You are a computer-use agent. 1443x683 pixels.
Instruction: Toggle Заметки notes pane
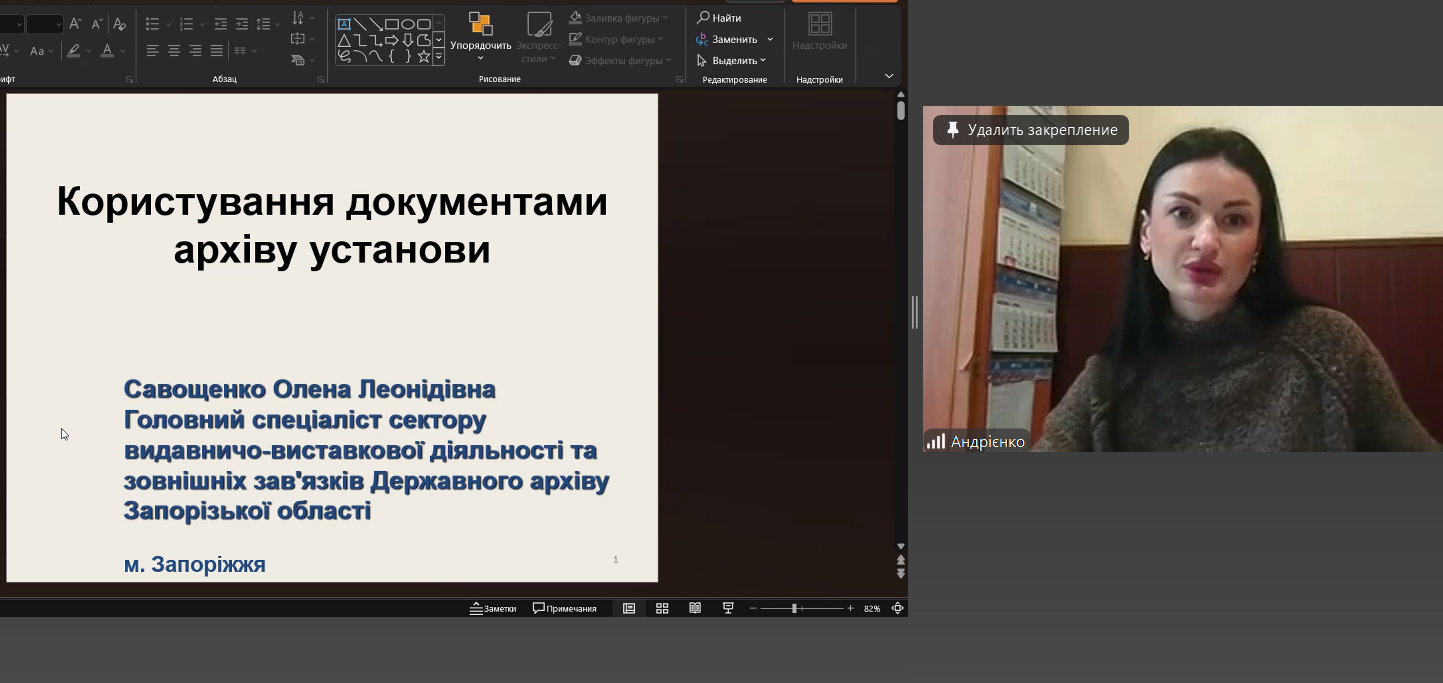(493, 608)
